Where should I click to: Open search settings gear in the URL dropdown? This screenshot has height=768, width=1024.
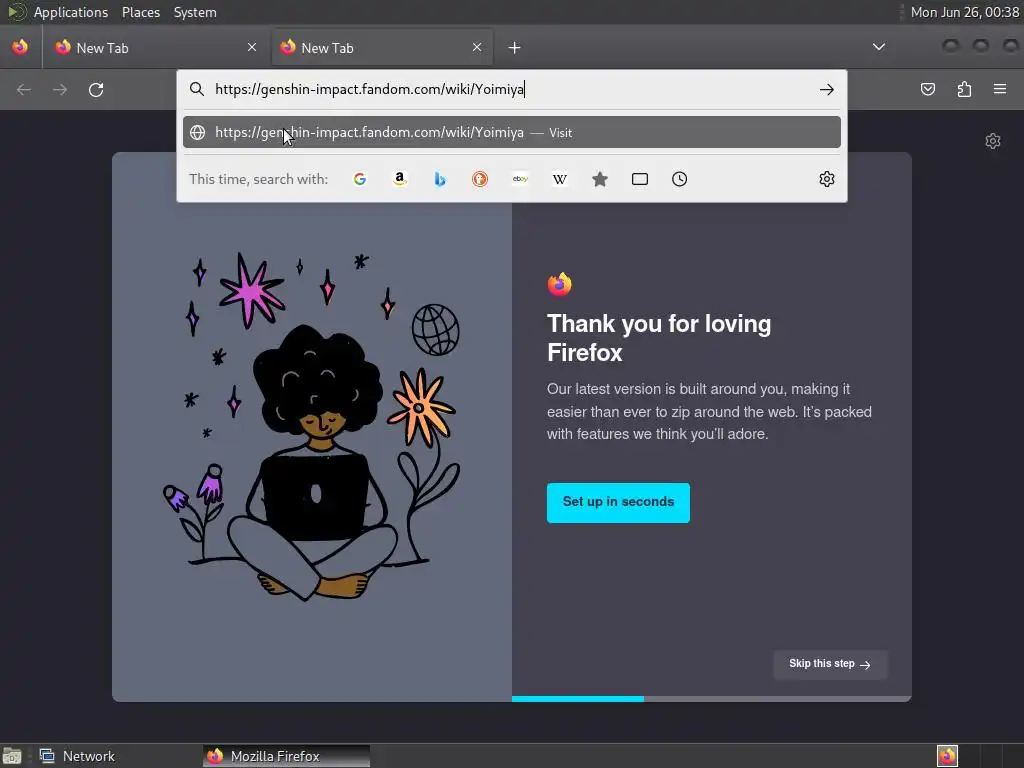coord(827,179)
